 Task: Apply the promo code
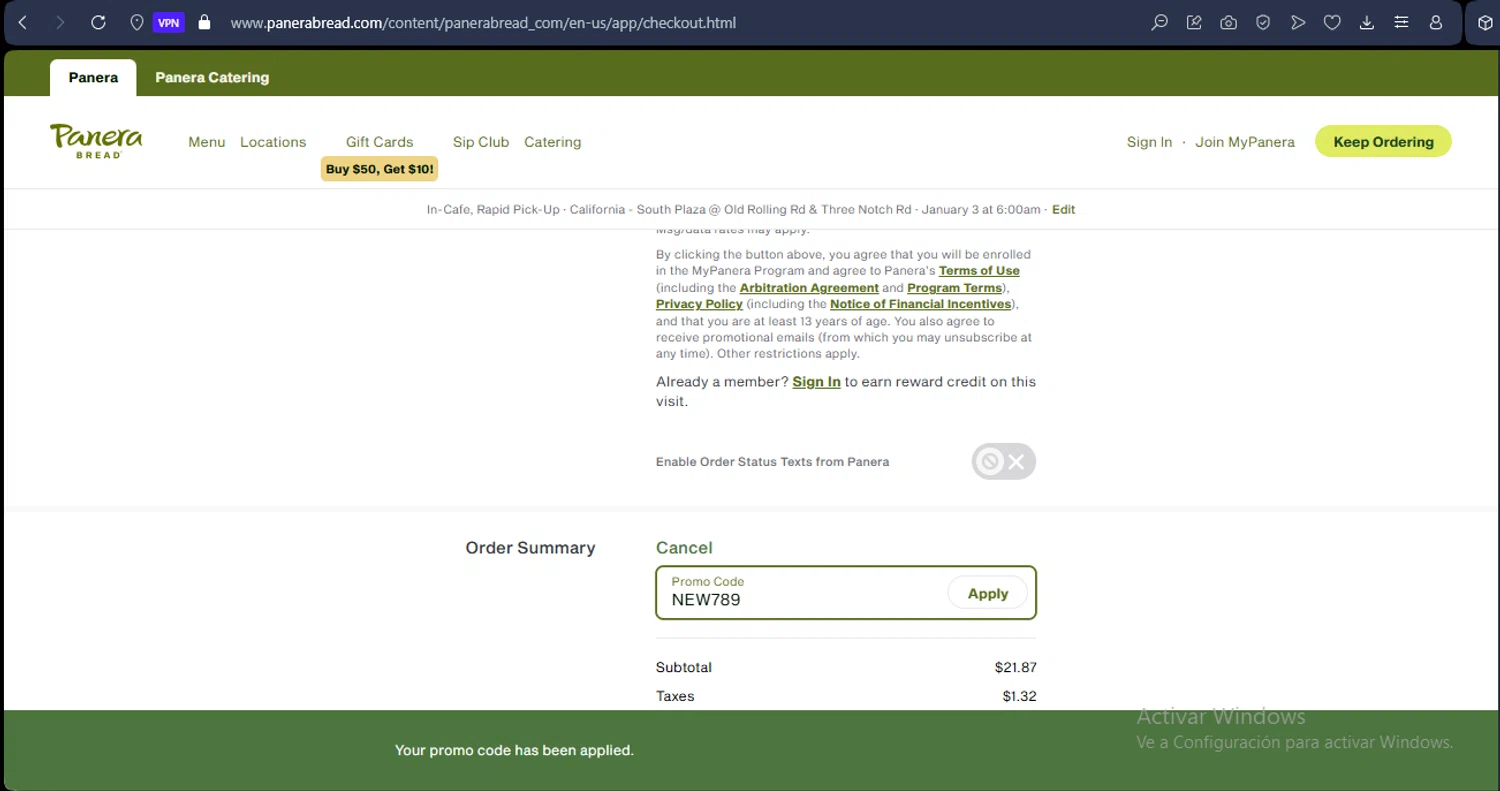tap(987, 594)
